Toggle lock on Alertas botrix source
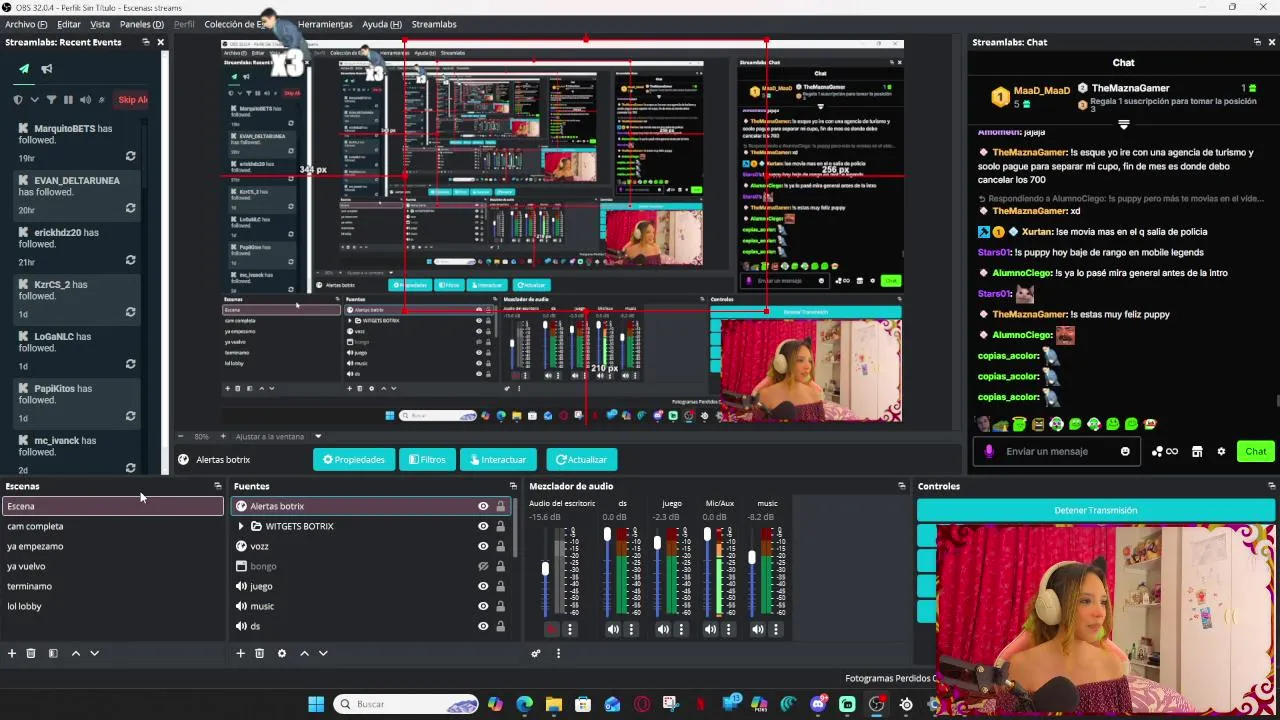 pyautogui.click(x=500, y=506)
